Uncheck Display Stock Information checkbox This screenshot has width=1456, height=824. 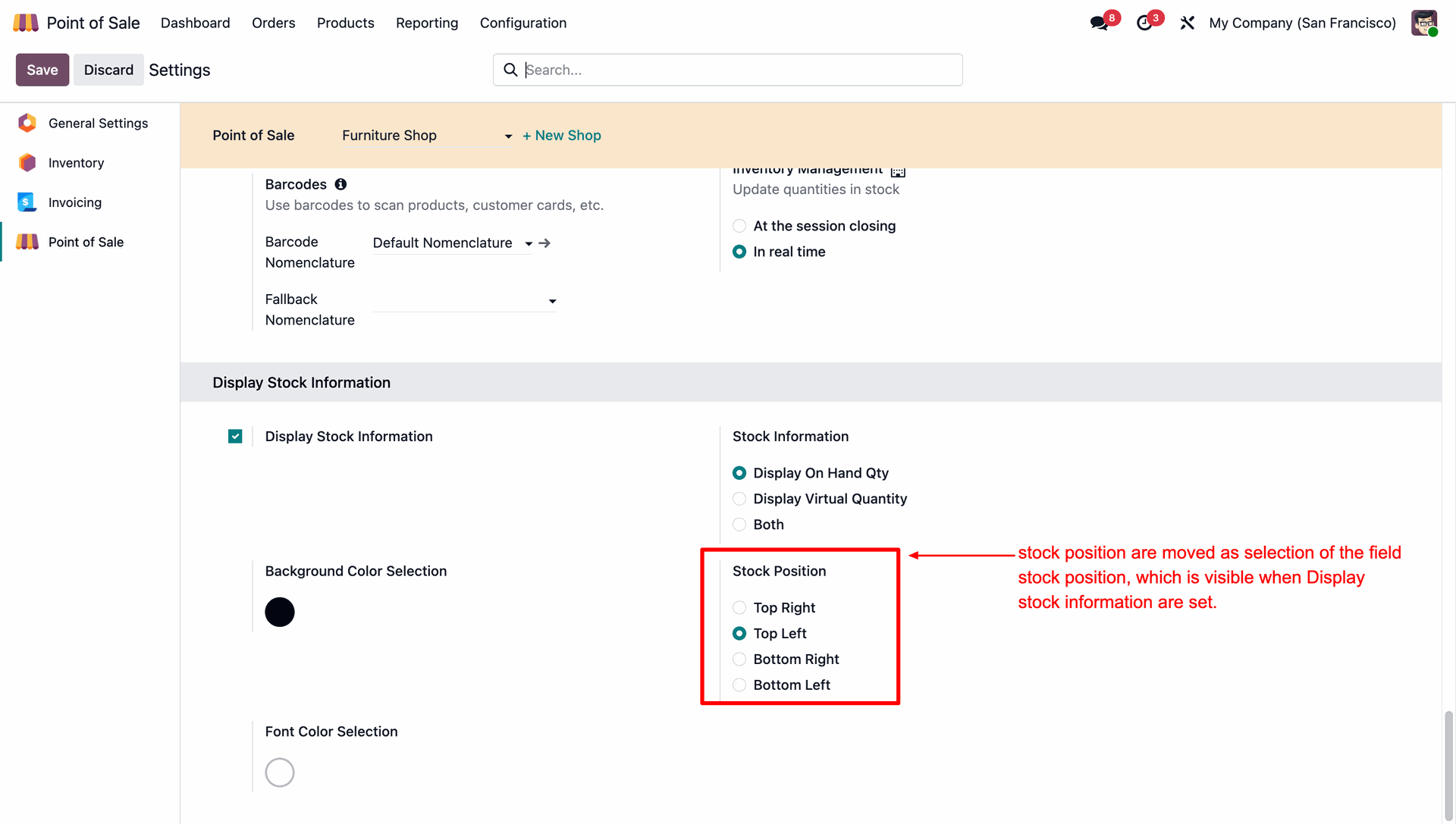235,437
